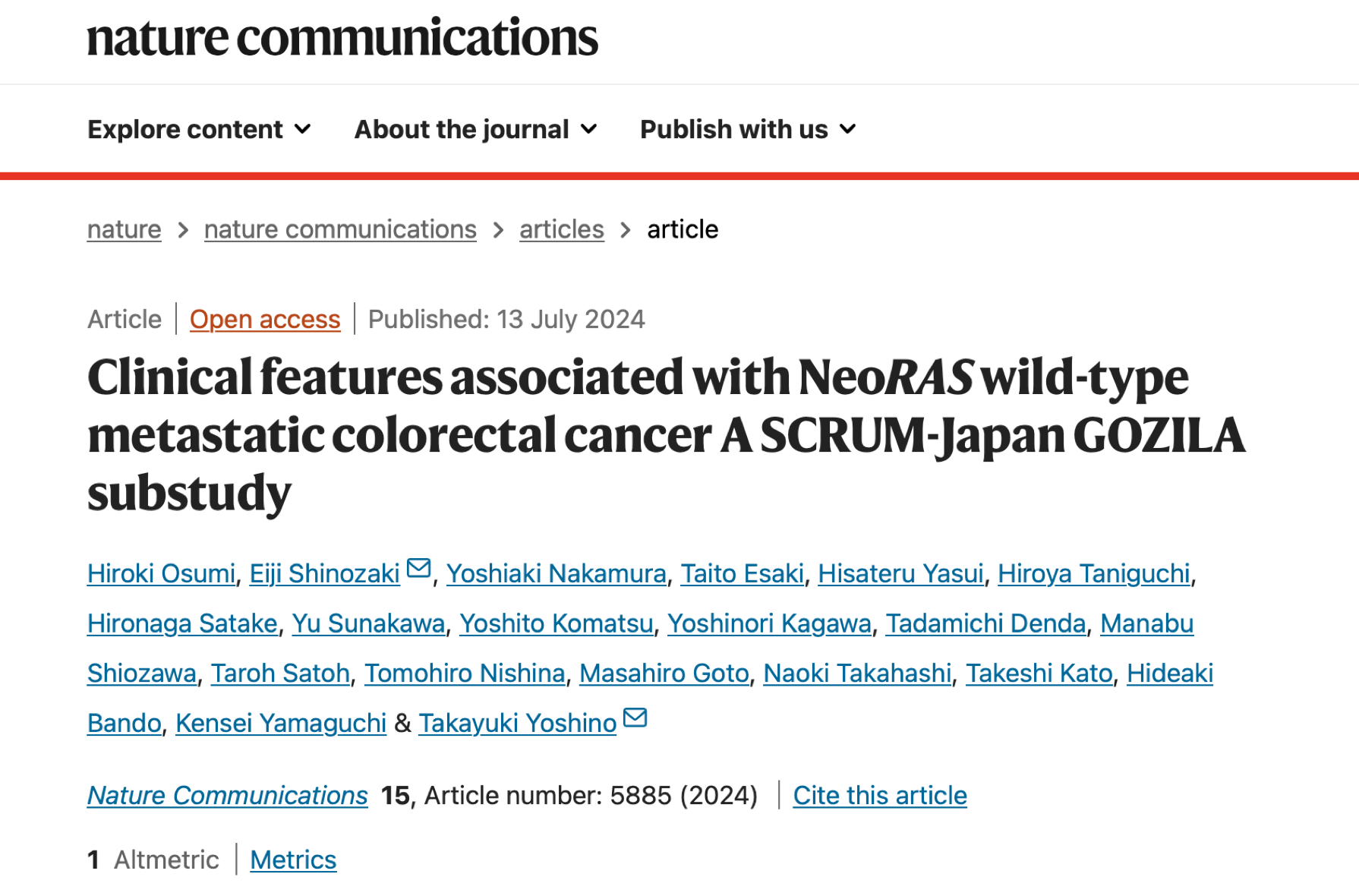Click author Yoshiaki Nakamura

click(x=557, y=573)
